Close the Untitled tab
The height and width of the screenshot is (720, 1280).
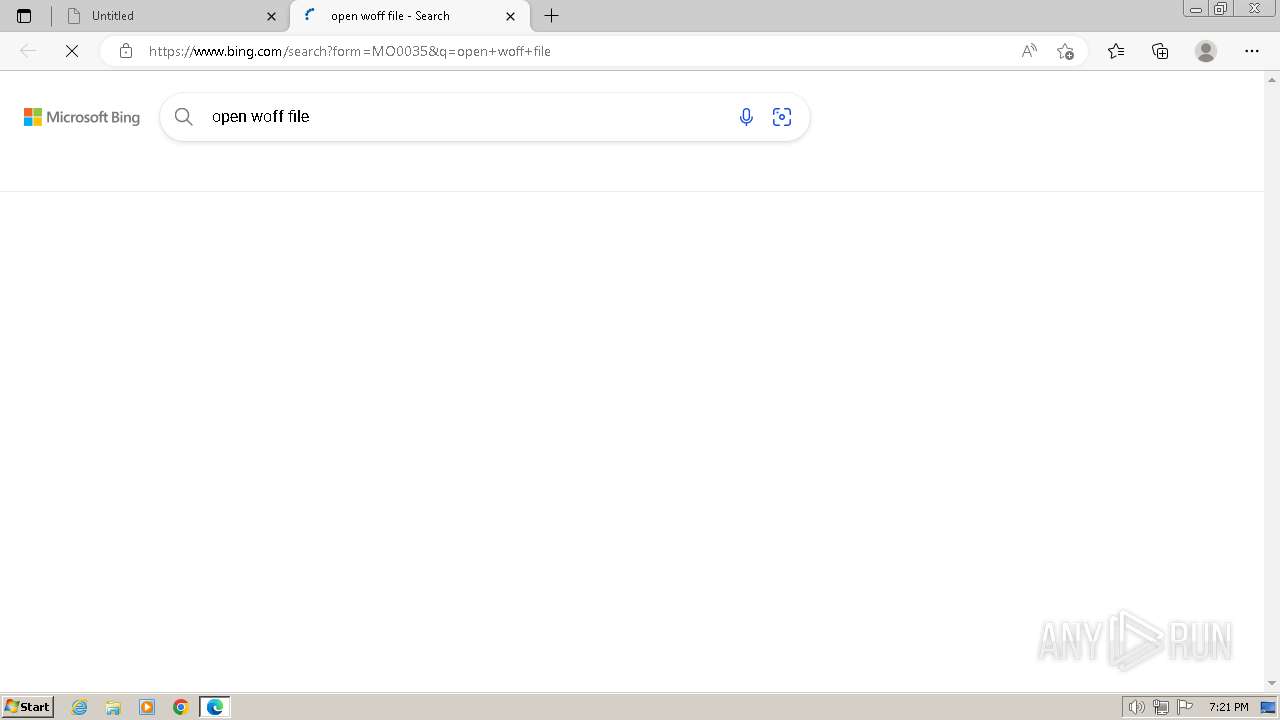[x=271, y=16]
